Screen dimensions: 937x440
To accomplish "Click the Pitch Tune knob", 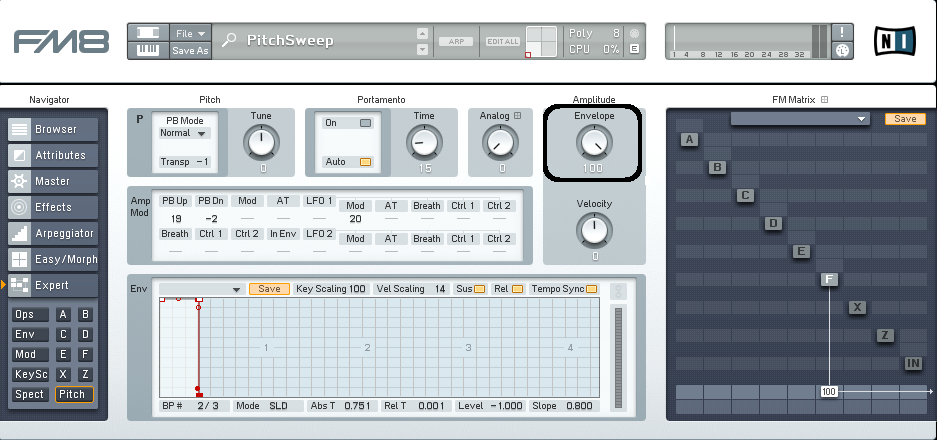I will (x=261, y=143).
